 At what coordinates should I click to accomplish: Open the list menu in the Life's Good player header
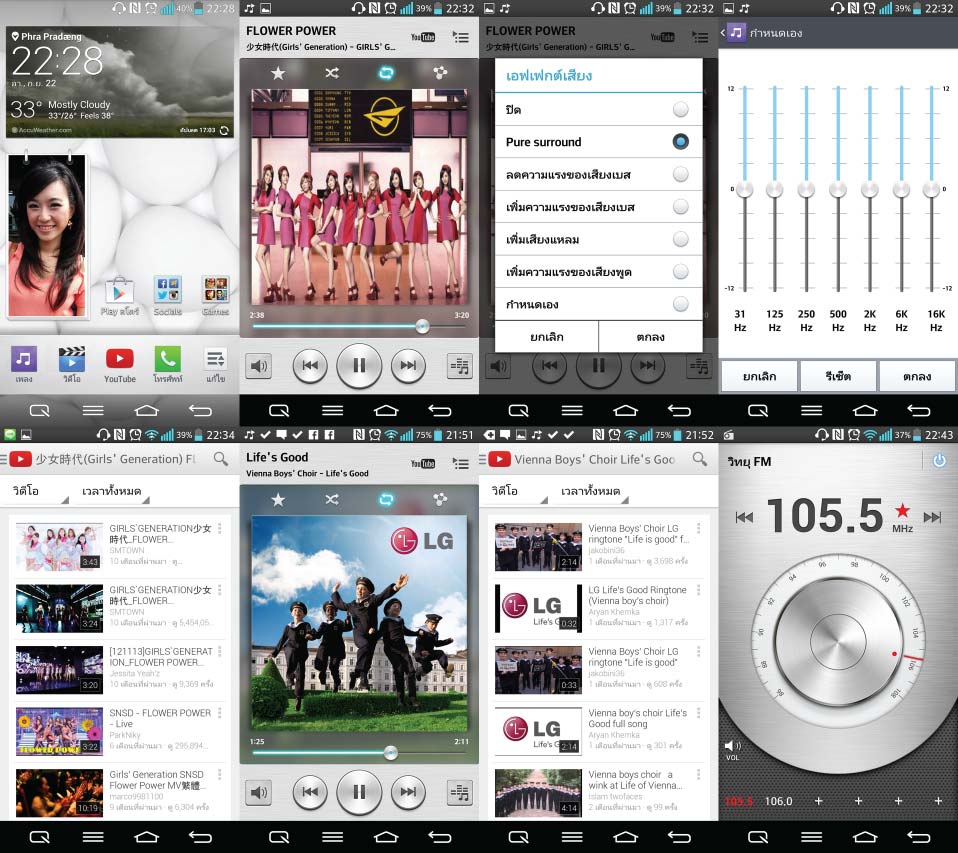(461, 464)
